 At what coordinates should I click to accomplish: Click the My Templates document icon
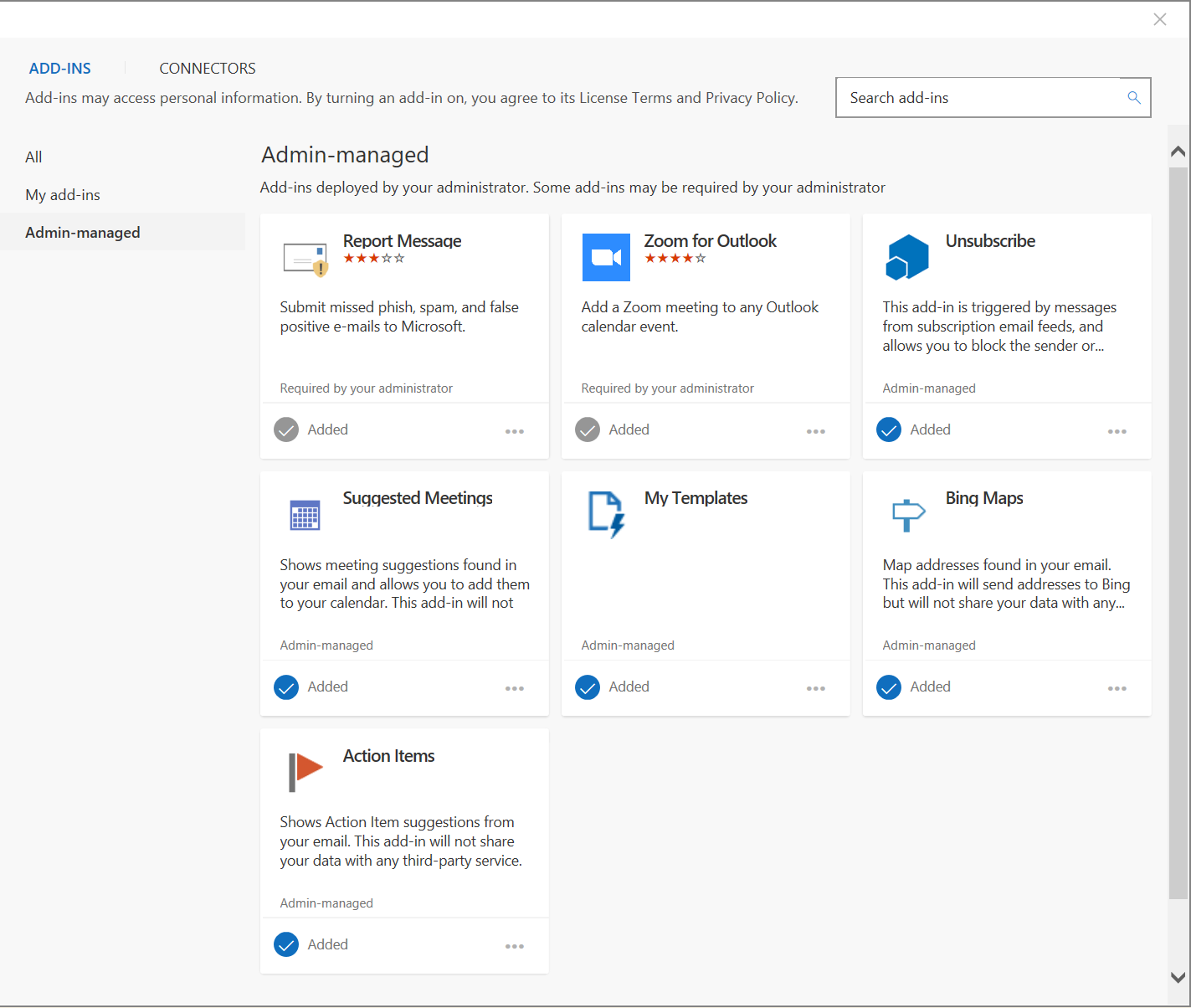coord(605,514)
